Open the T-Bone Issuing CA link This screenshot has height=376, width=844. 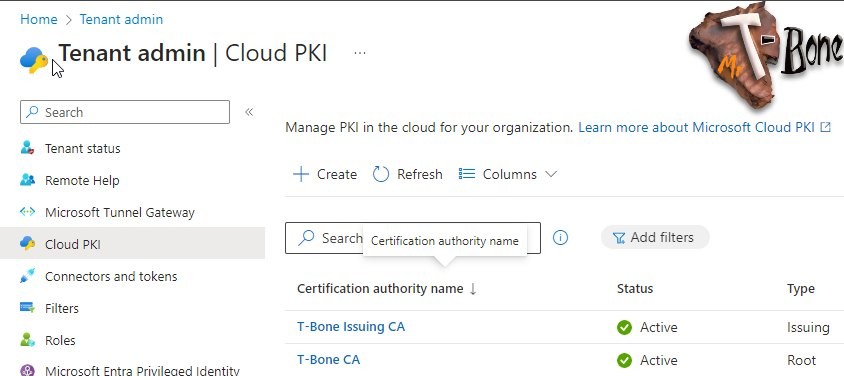coord(351,327)
